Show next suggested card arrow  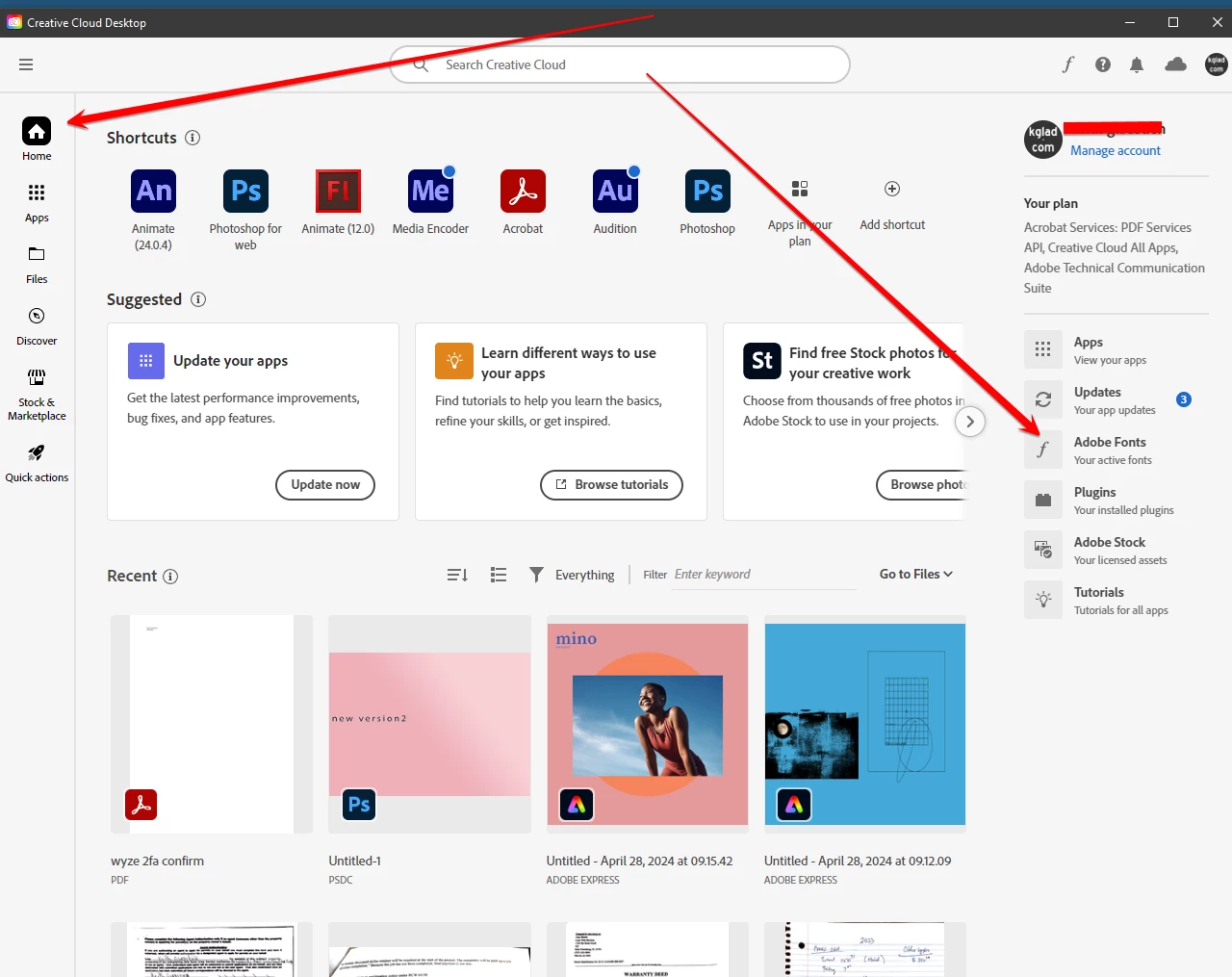click(x=970, y=421)
